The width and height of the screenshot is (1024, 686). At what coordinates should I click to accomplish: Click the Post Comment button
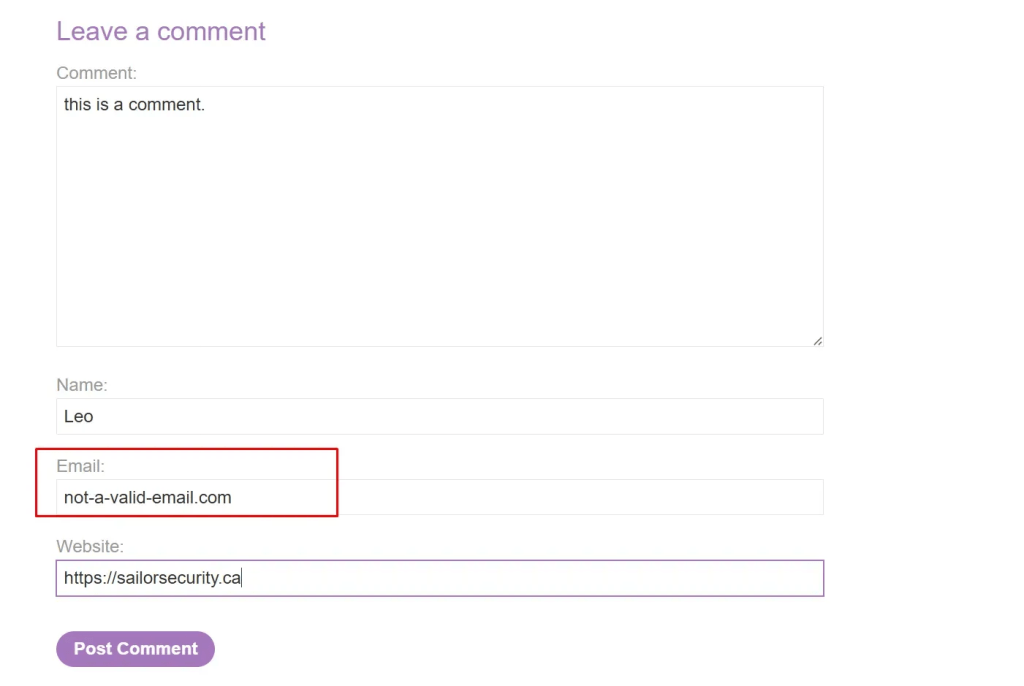135,649
